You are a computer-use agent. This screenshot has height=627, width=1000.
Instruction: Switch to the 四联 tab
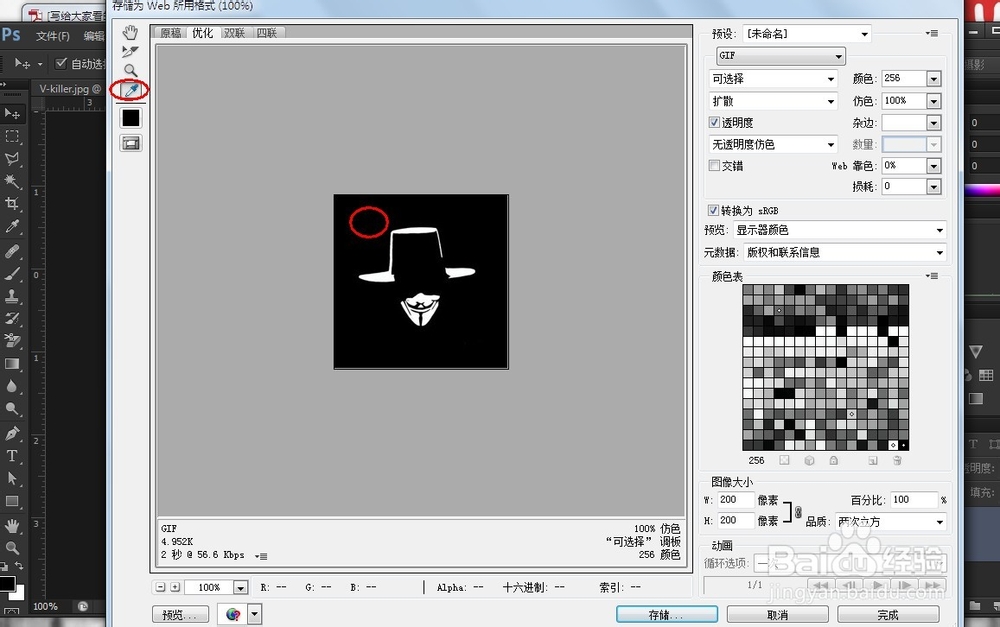[x=267, y=33]
